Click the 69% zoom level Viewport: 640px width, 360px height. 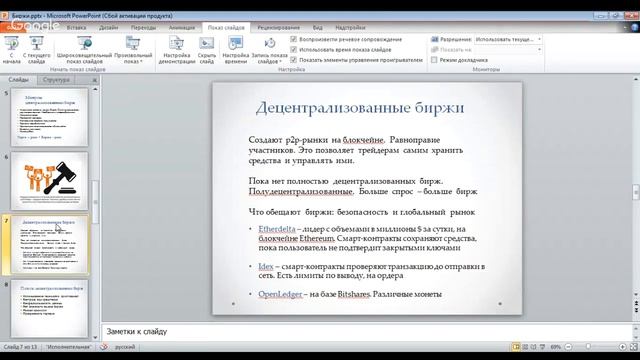pyautogui.click(x=555, y=347)
